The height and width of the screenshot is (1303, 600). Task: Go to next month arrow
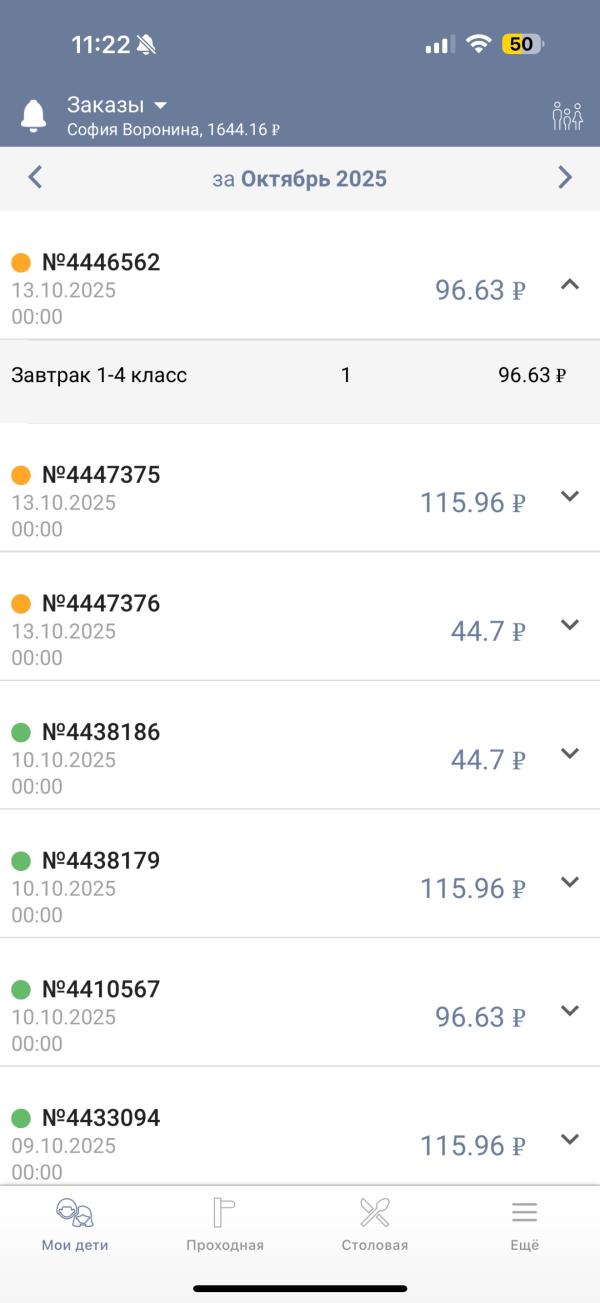[x=565, y=178]
